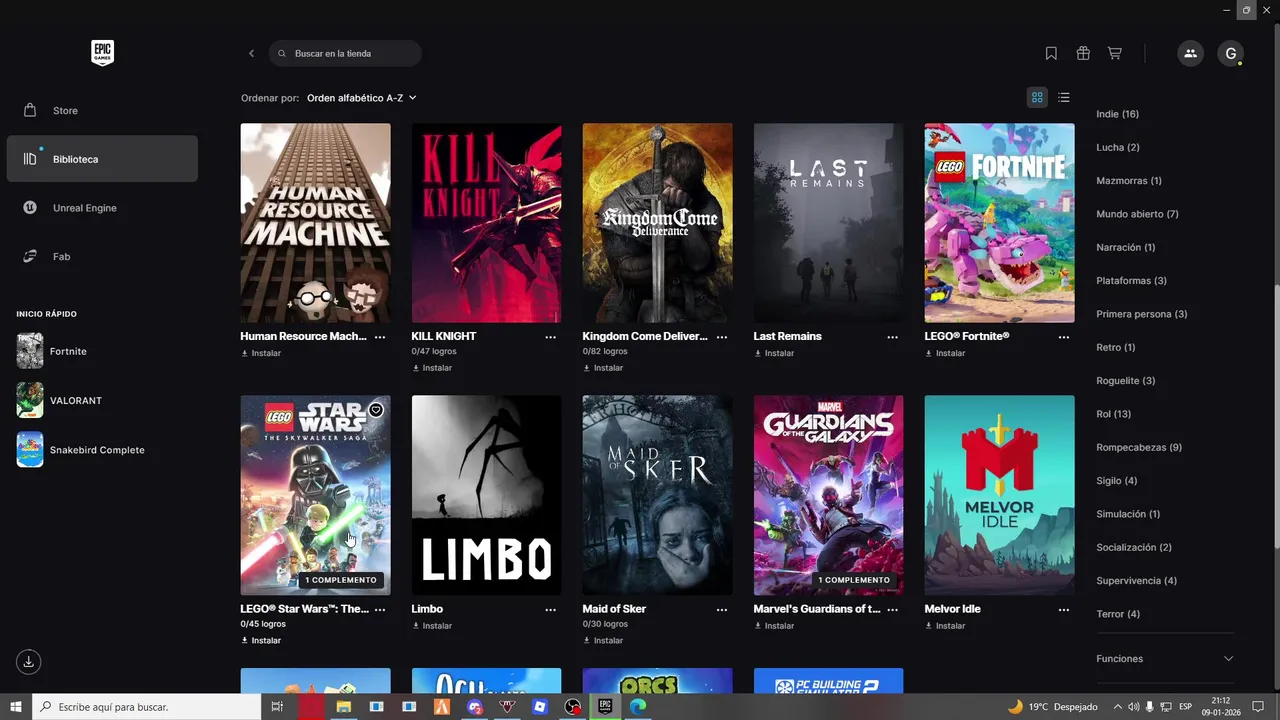The width and height of the screenshot is (1280, 720).
Task: Filter by Rompecabezas (9) genre
Action: point(1139,447)
